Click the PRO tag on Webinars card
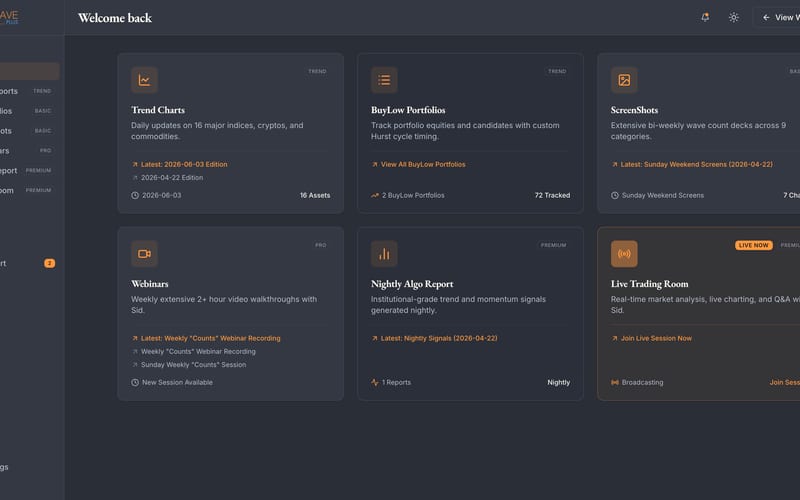This screenshot has width=800, height=500. tap(320, 245)
